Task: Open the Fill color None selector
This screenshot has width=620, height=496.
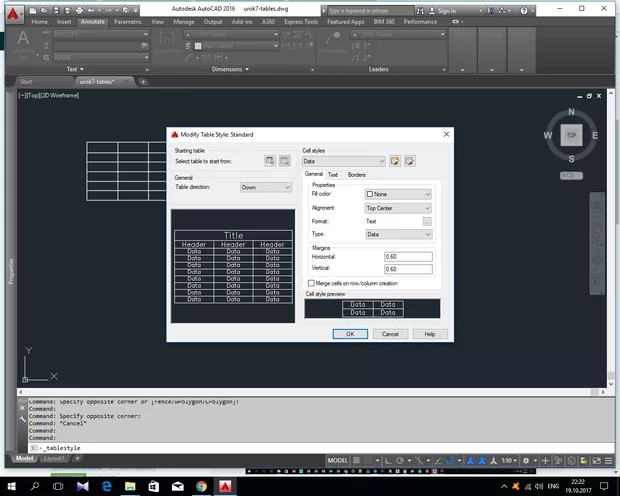Action: (398, 194)
